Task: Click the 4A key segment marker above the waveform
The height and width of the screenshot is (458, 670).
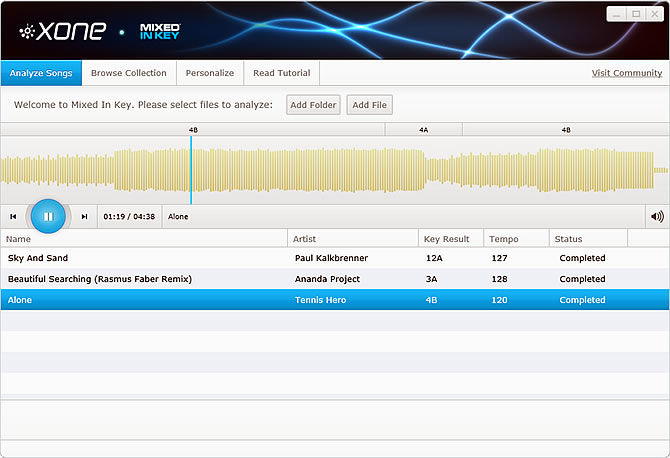Action: coord(423,129)
